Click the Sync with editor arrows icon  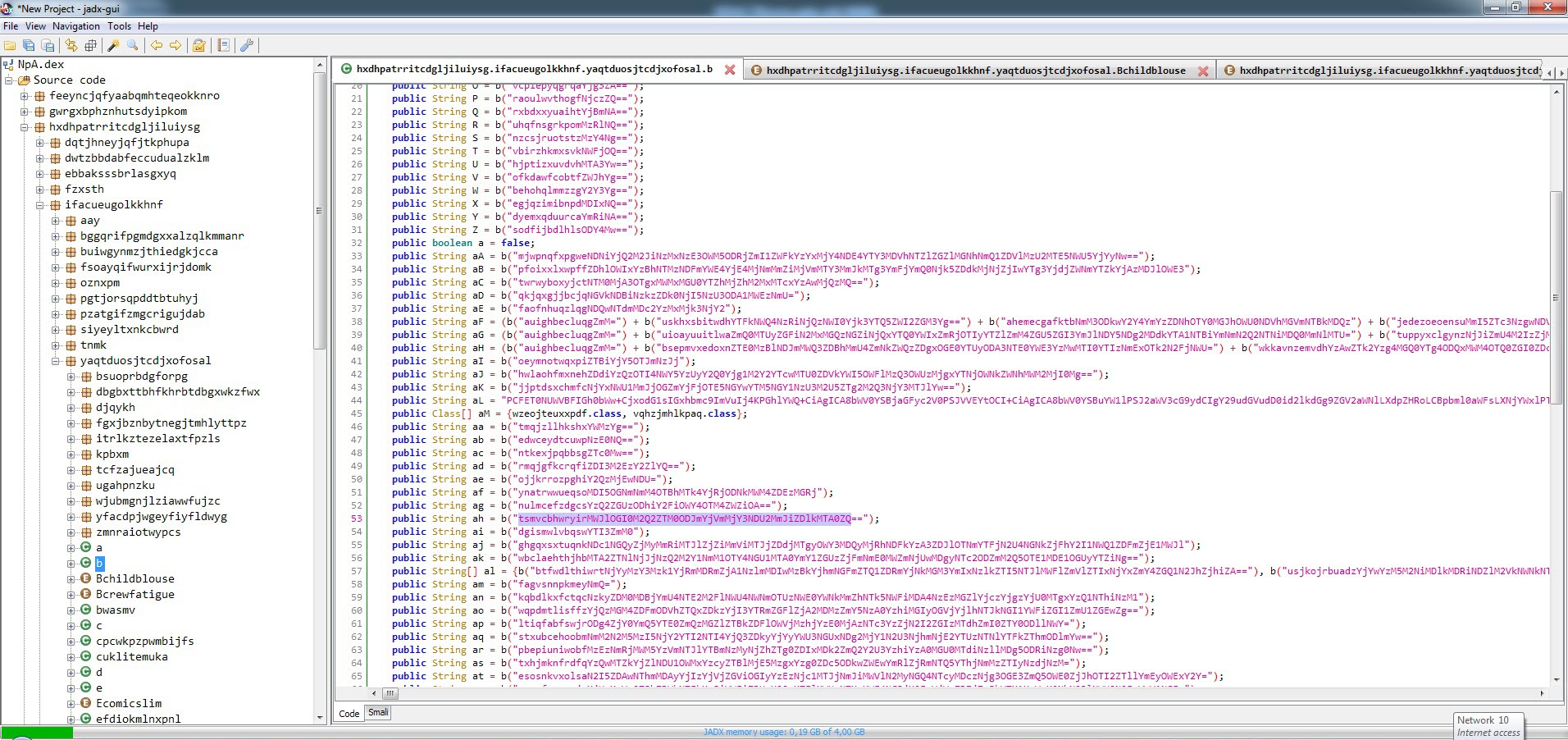[x=71, y=45]
